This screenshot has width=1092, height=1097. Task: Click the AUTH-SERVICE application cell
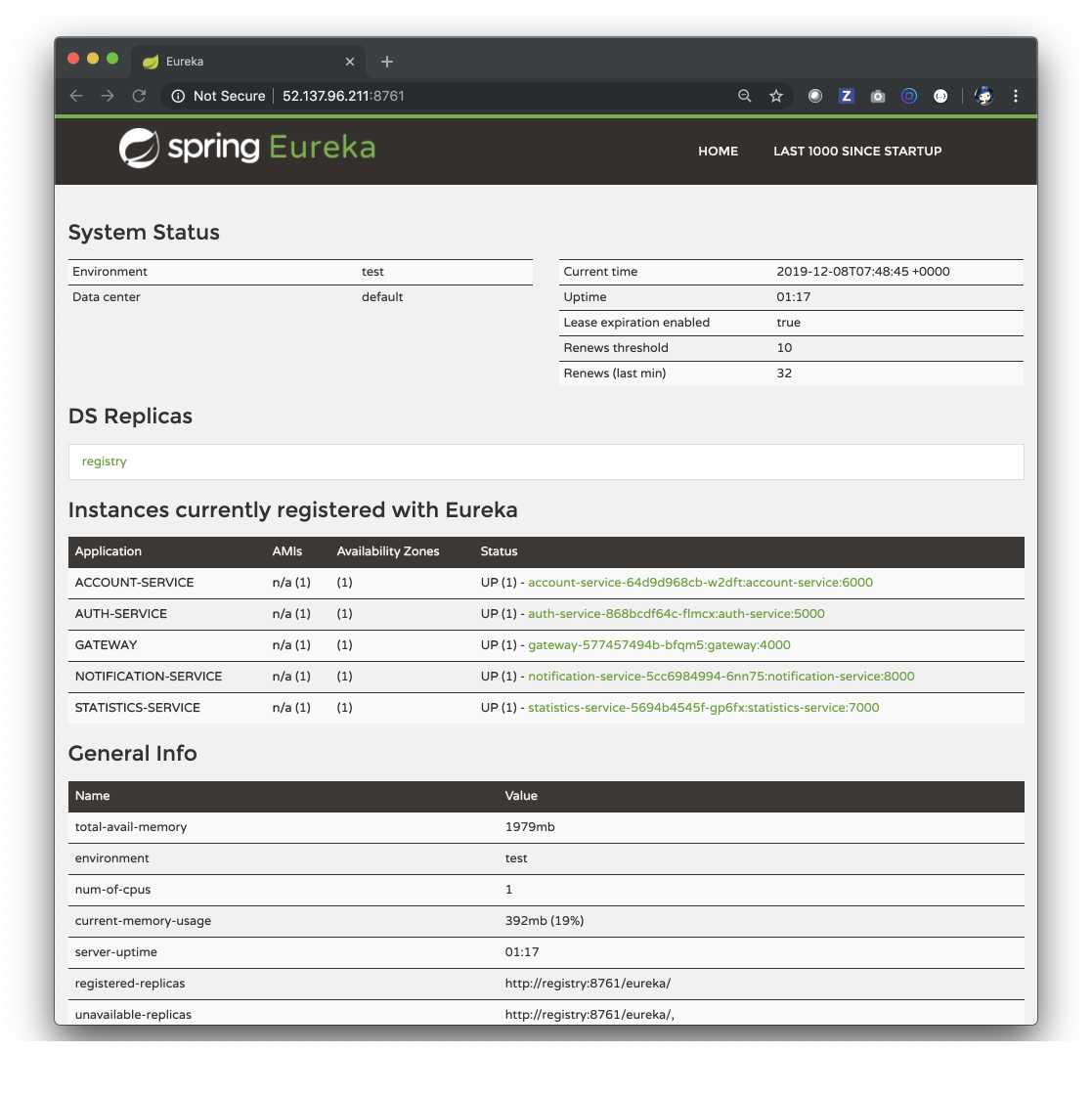pyautogui.click(x=121, y=614)
